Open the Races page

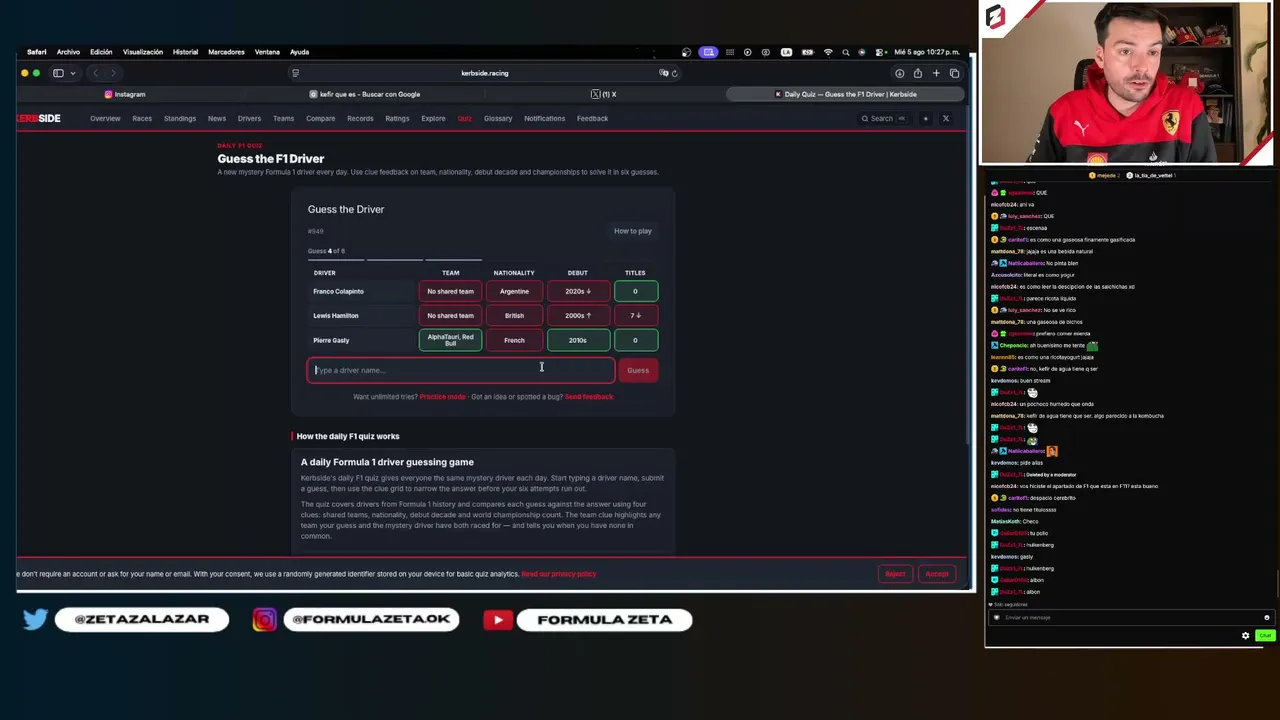(x=142, y=118)
